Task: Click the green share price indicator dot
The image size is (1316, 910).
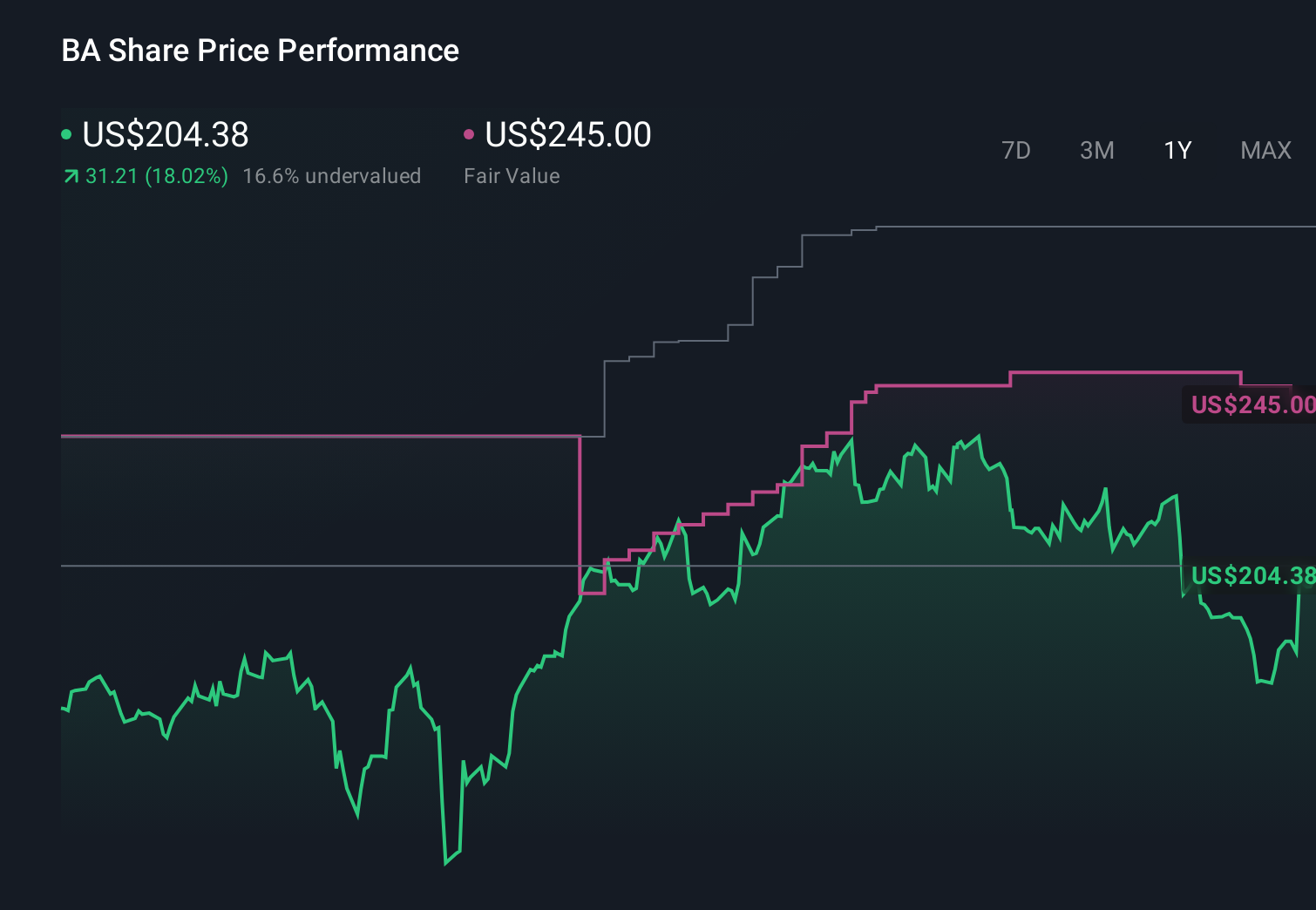Action: [x=66, y=135]
